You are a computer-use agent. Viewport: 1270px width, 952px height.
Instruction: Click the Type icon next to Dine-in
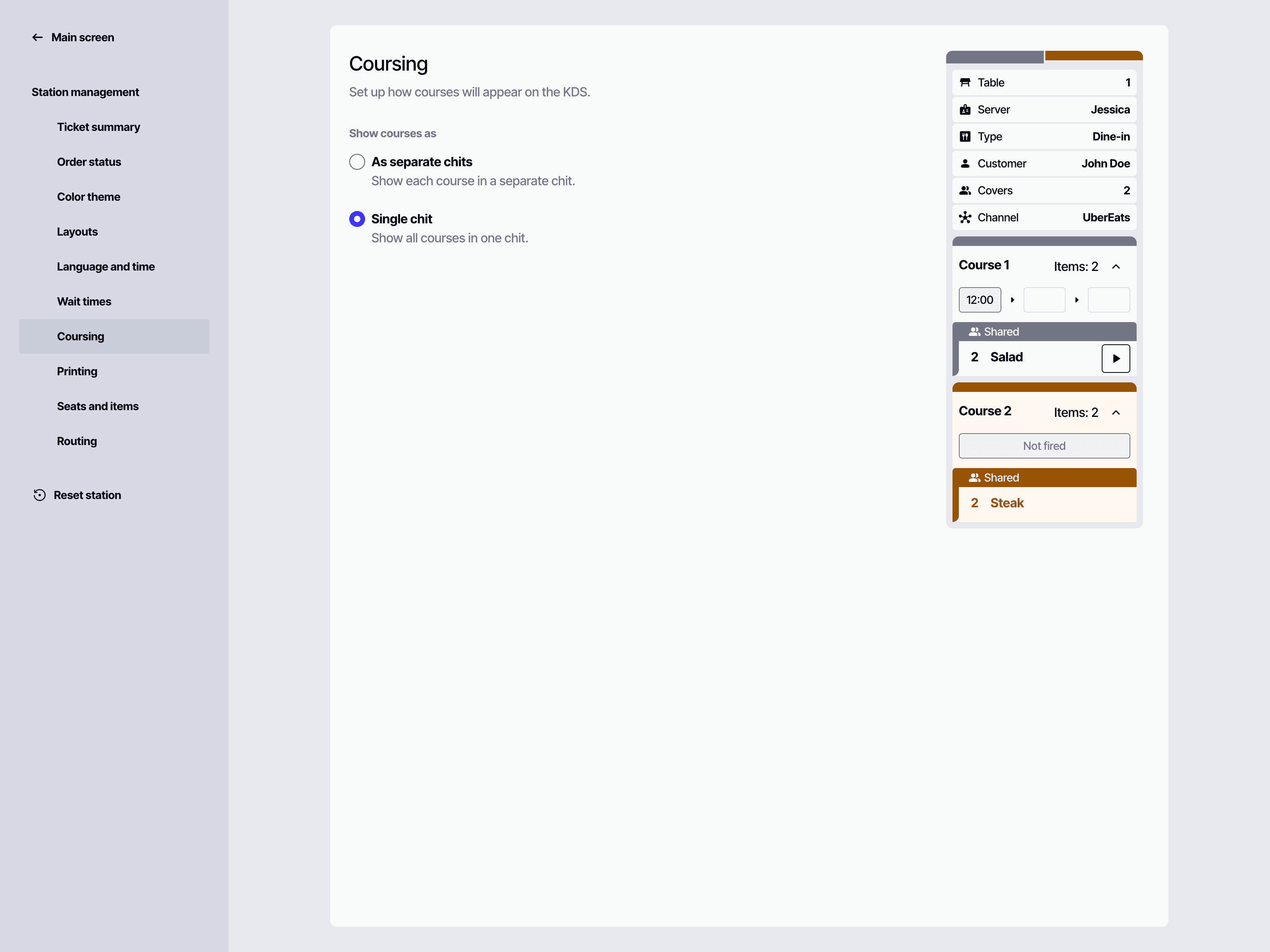tap(966, 136)
